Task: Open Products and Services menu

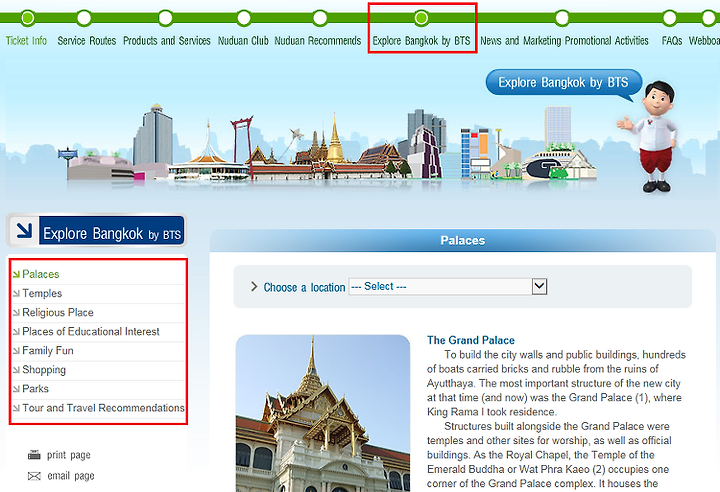Action: pyautogui.click(x=167, y=40)
